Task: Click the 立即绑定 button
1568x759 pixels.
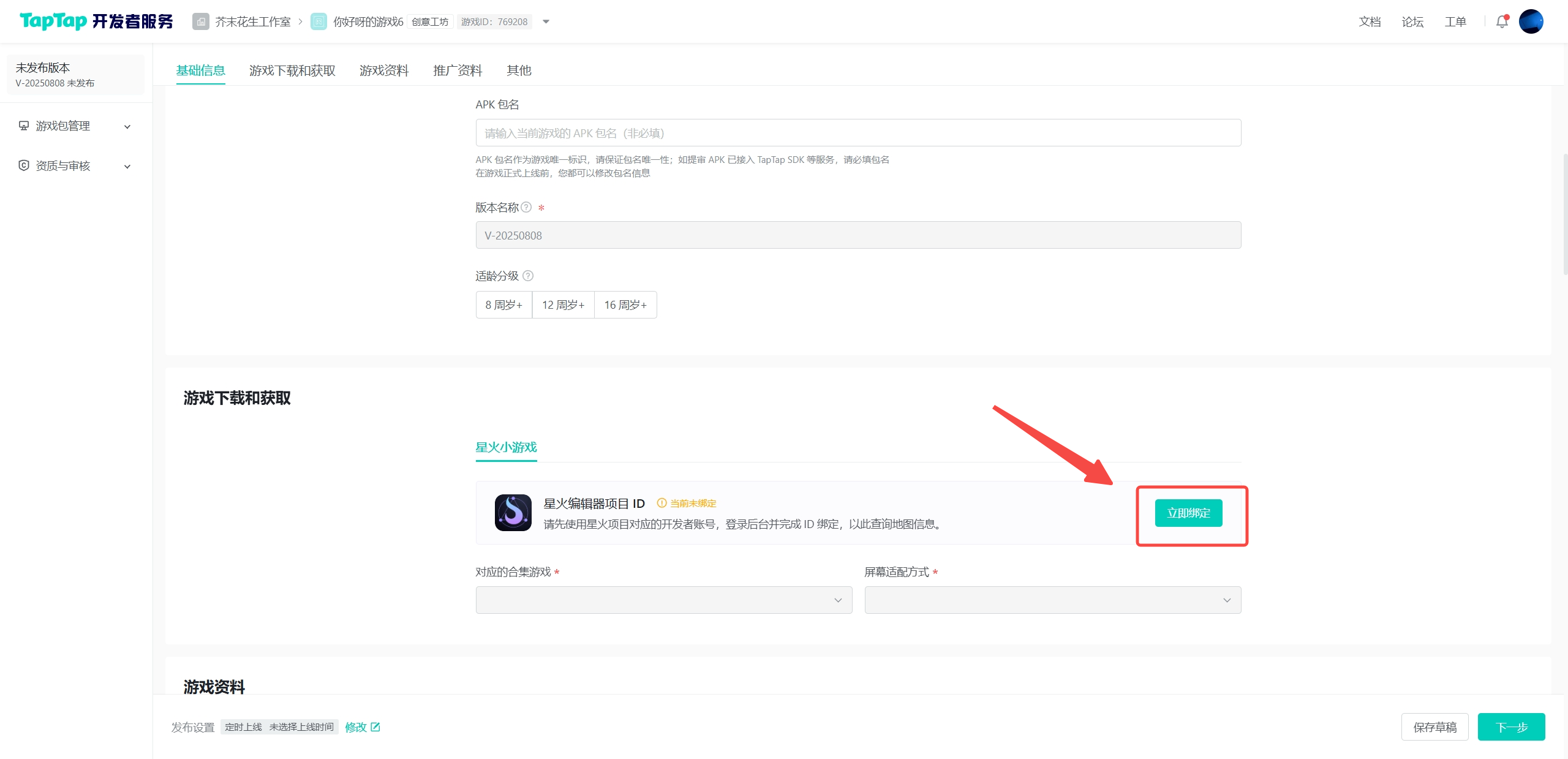Action: (x=1188, y=513)
